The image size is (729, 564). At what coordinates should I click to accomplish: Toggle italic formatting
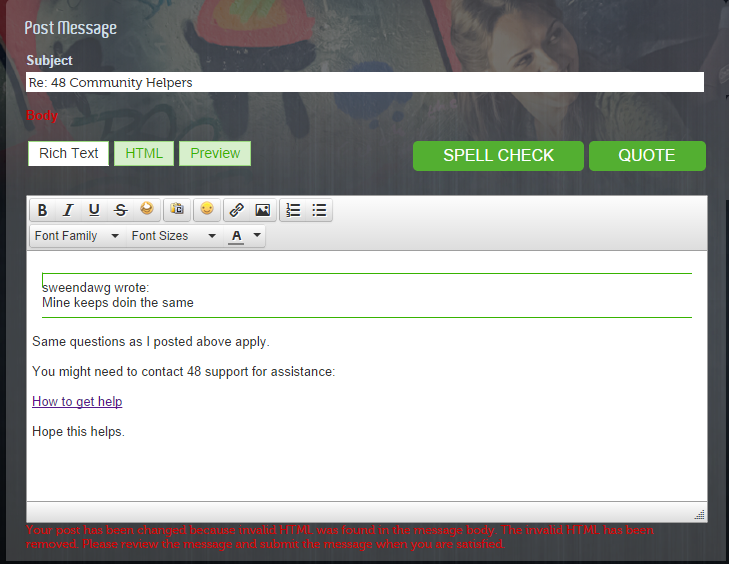[x=68, y=210]
